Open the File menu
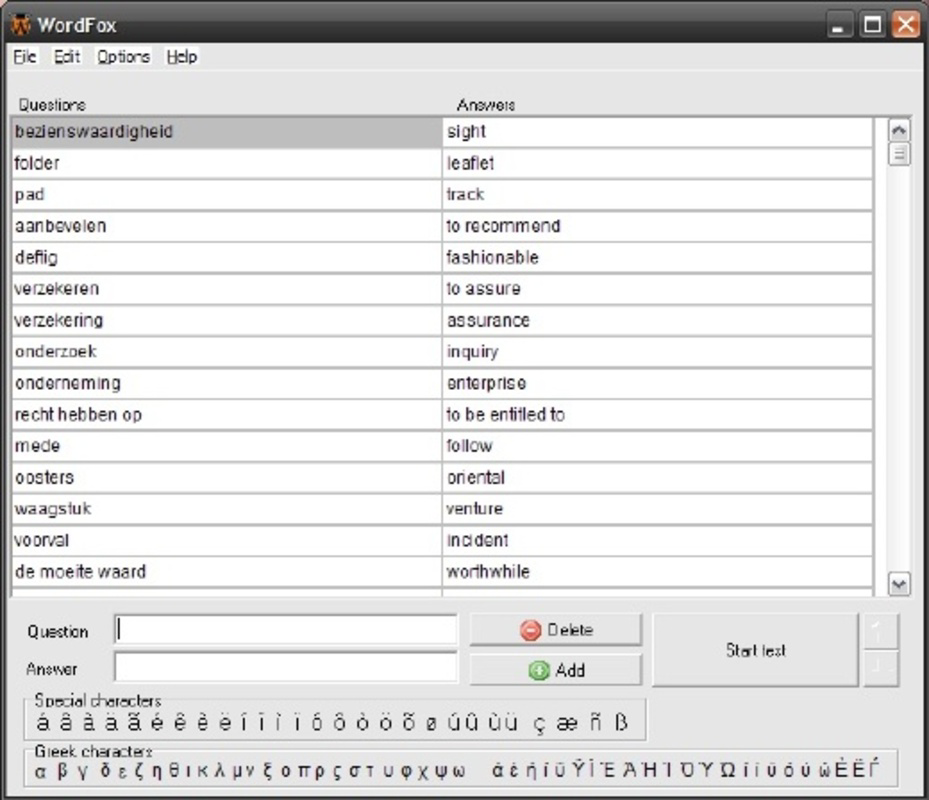Screen dimensions: 929x800 point(25,56)
